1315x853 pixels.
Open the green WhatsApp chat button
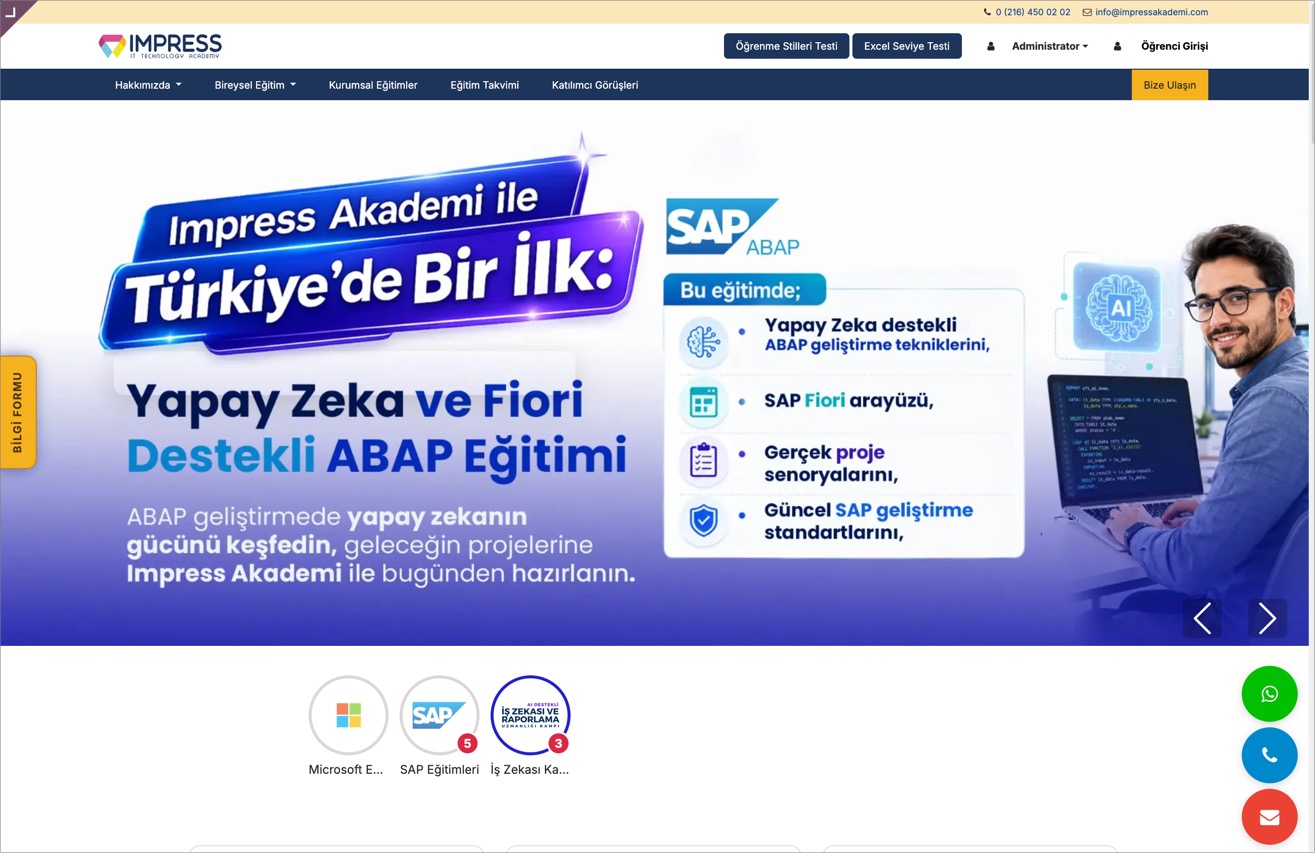(x=1269, y=693)
